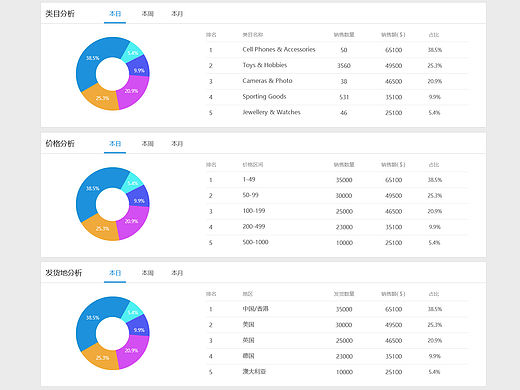Click quantity 3560 in Toys & Hobbies row

click(344, 66)
